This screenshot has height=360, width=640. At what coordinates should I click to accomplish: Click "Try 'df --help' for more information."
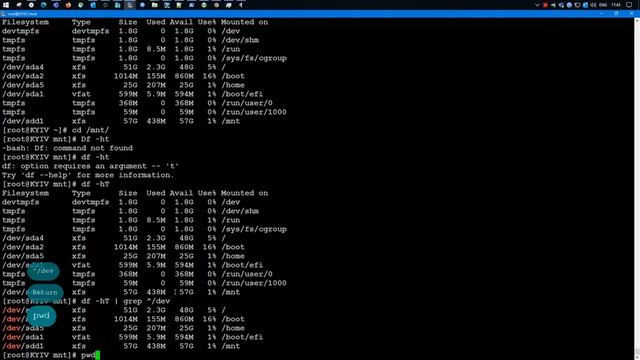pos(88,175)
